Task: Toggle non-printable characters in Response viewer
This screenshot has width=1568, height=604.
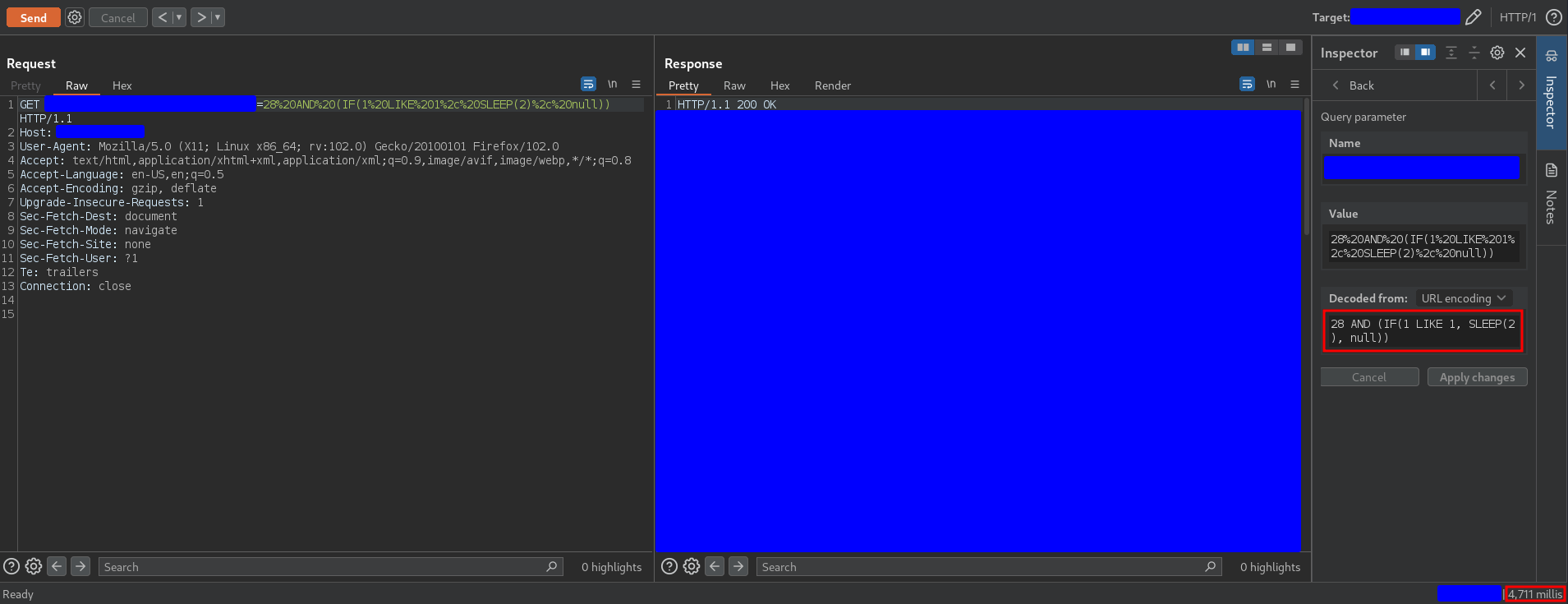Action: click(x=1271, y=84)
